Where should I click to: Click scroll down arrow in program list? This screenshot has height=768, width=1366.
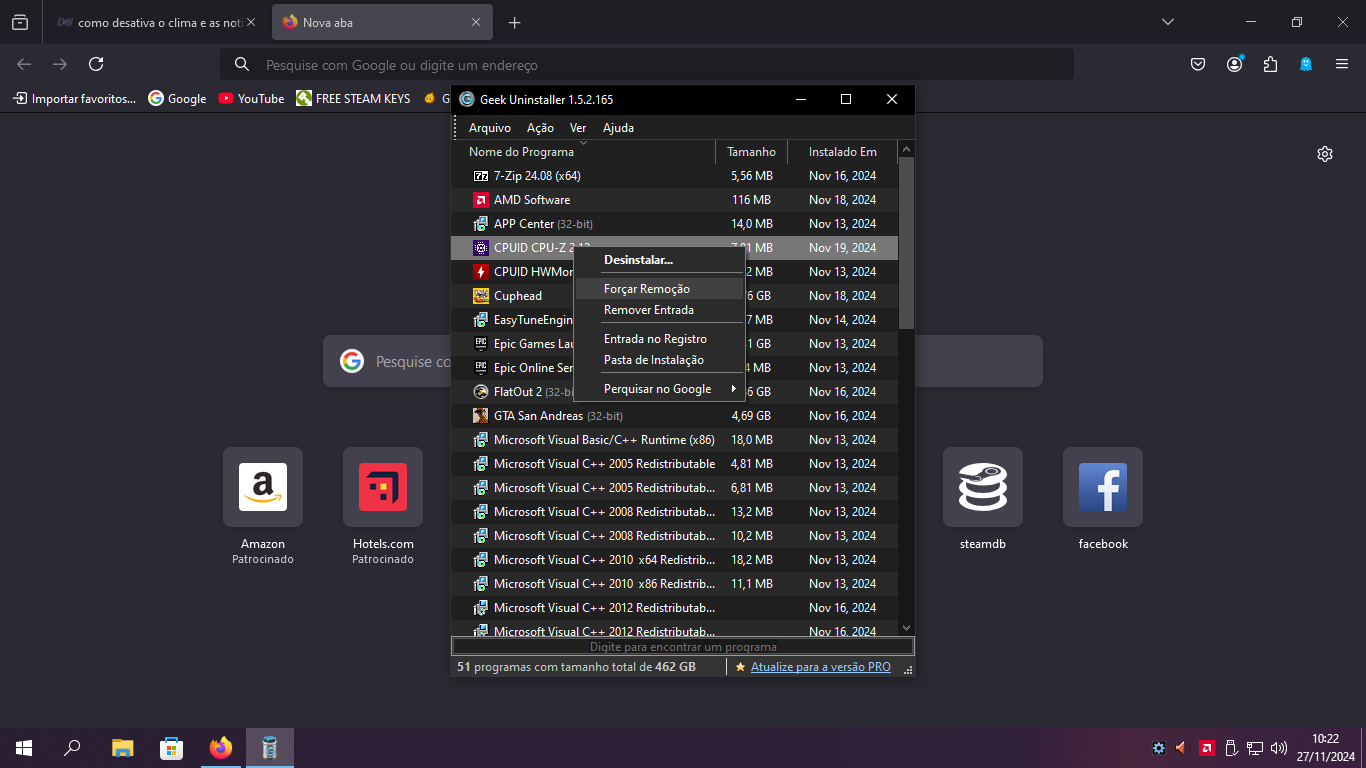[x=906, y=628]
